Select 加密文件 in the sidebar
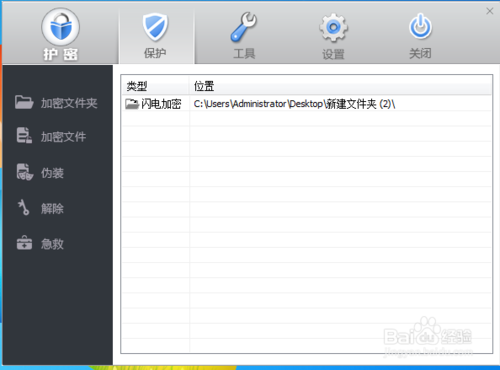500x370 pixels. coord(51,136)
